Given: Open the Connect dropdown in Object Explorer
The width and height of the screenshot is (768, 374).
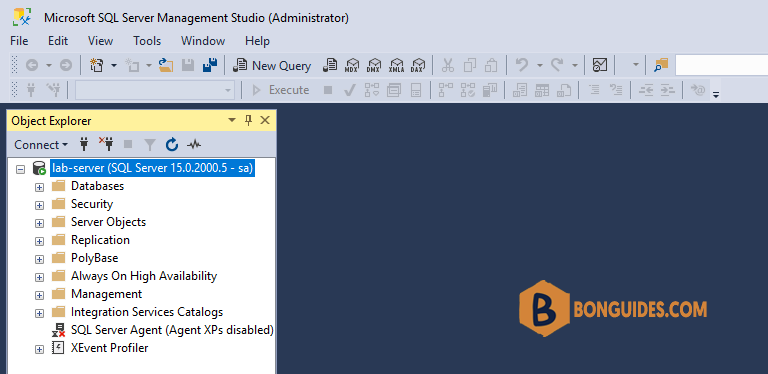Looking at the screenshot, I should [41, 144].
